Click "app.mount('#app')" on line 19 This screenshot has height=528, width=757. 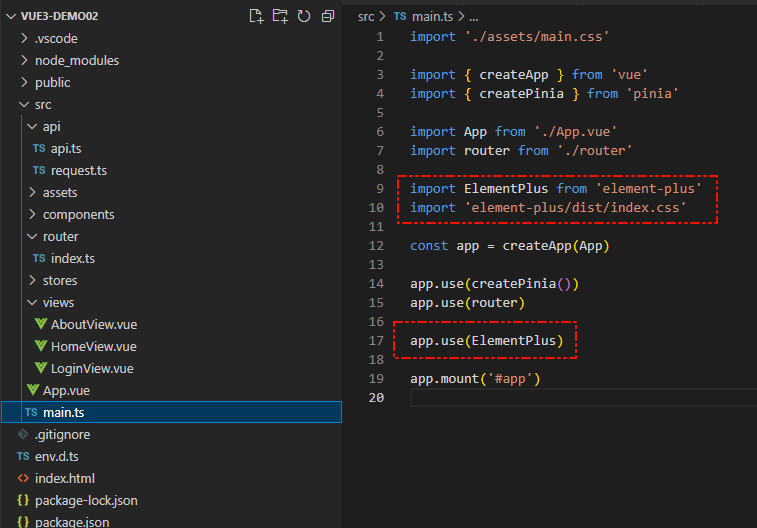(475, 379)
